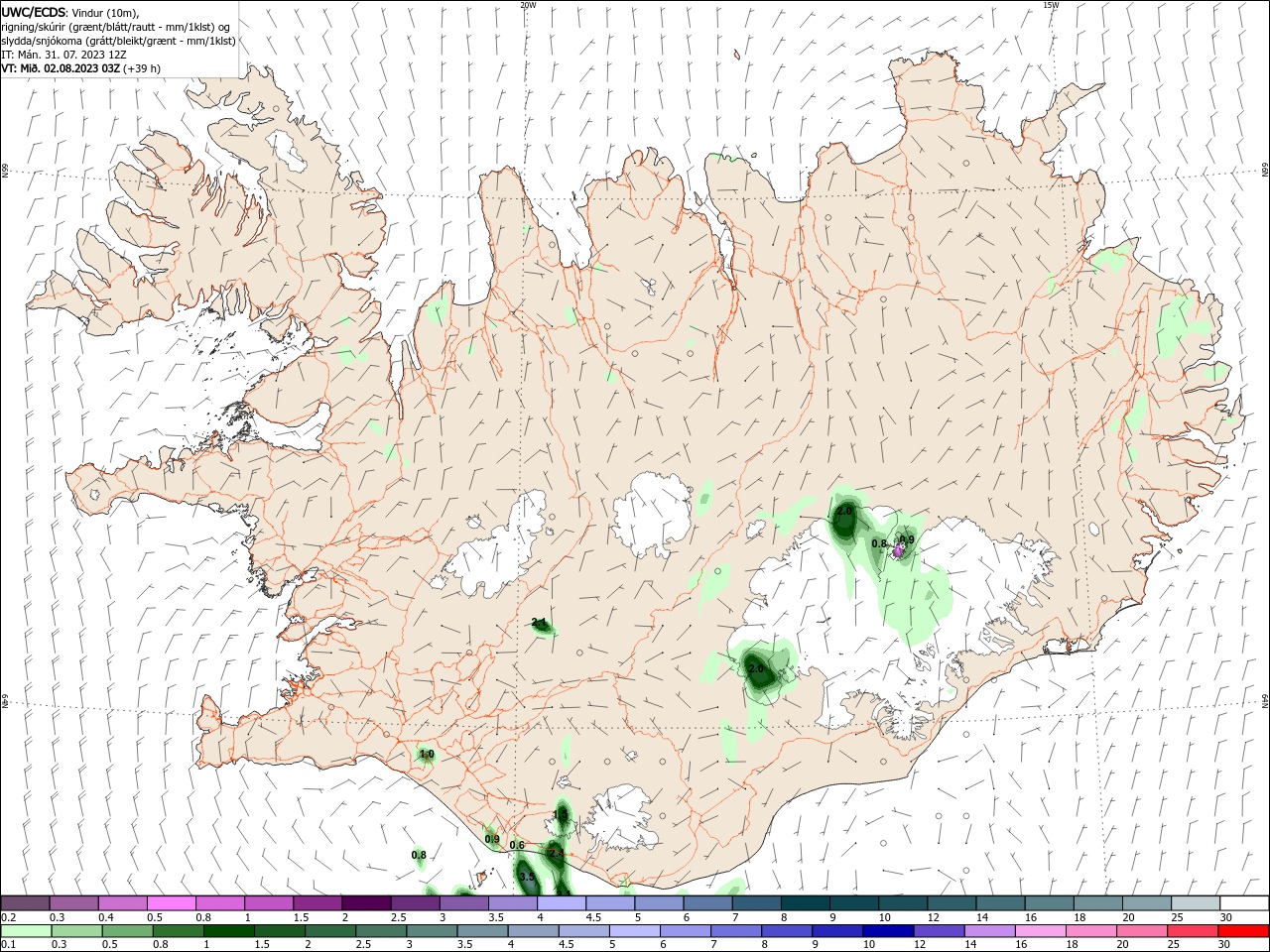Pick the dark purple upper swatch starting at 2
1270x952 pixels.
point(366,903)
